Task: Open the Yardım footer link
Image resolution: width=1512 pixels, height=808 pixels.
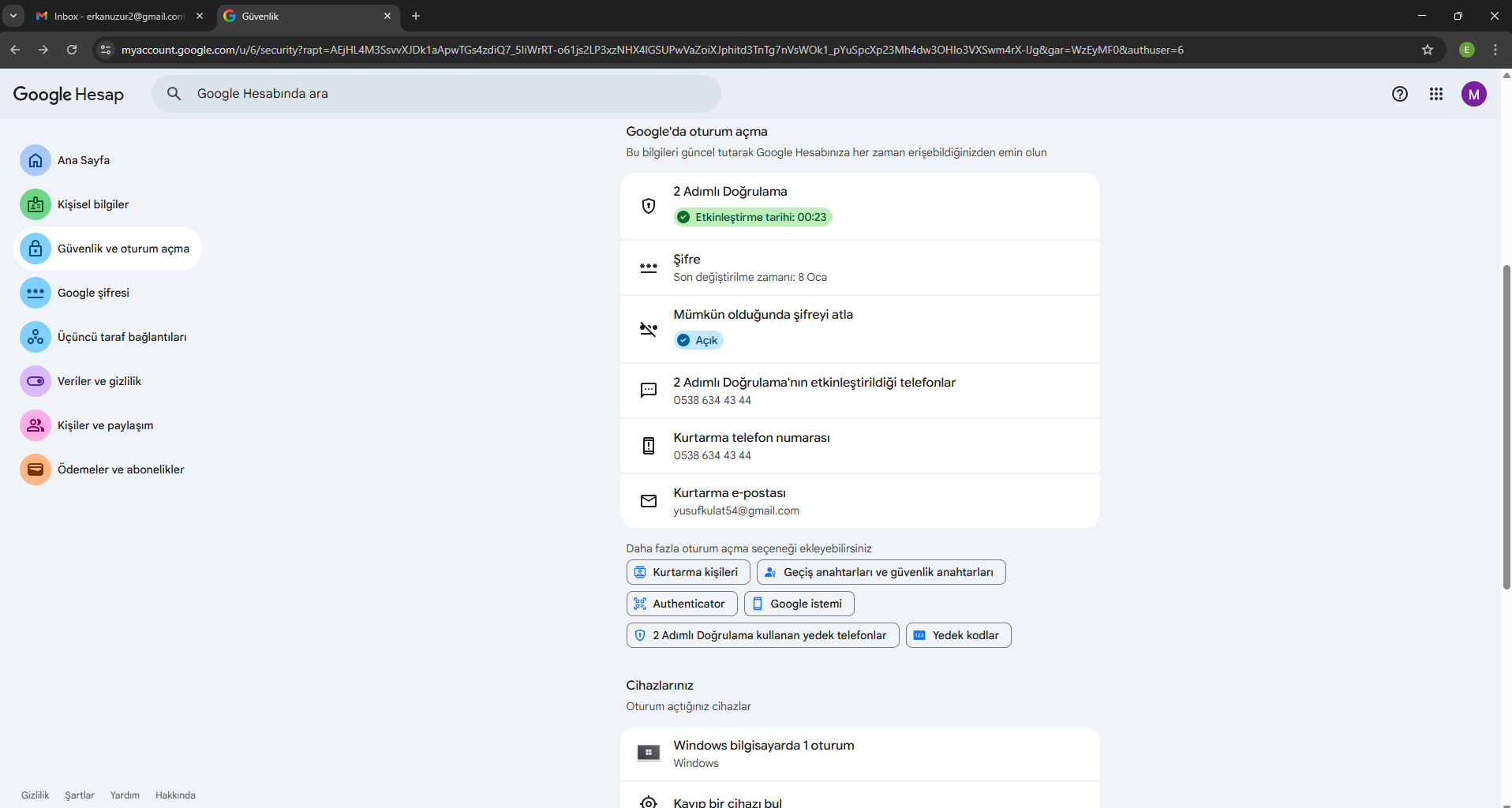Action: pos(125,795)
